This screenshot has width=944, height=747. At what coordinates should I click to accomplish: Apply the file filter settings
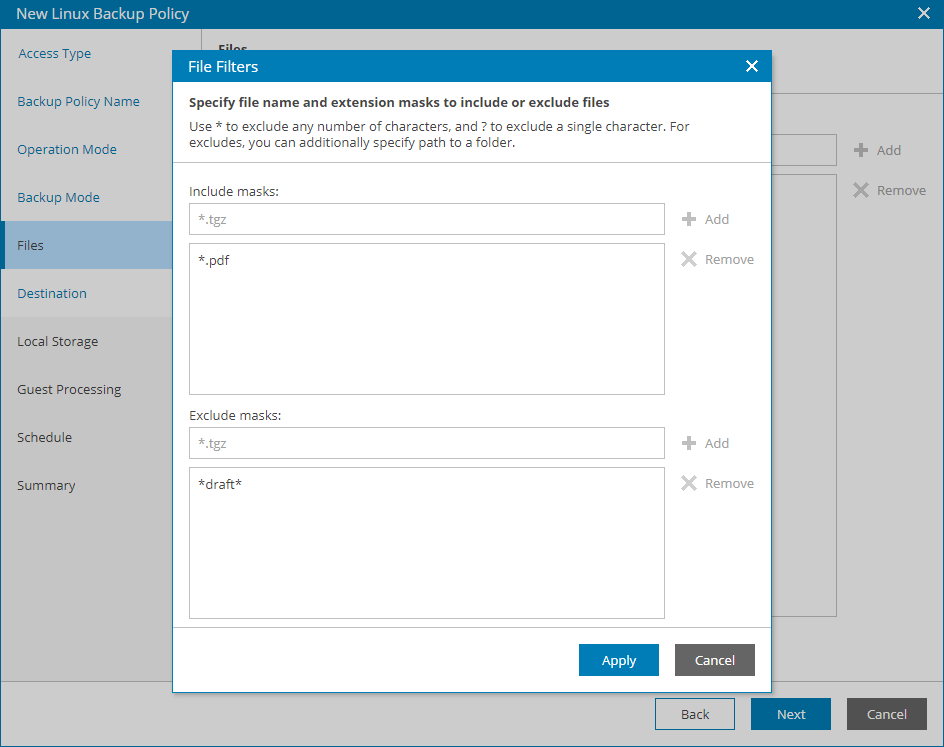pos(618,660)
